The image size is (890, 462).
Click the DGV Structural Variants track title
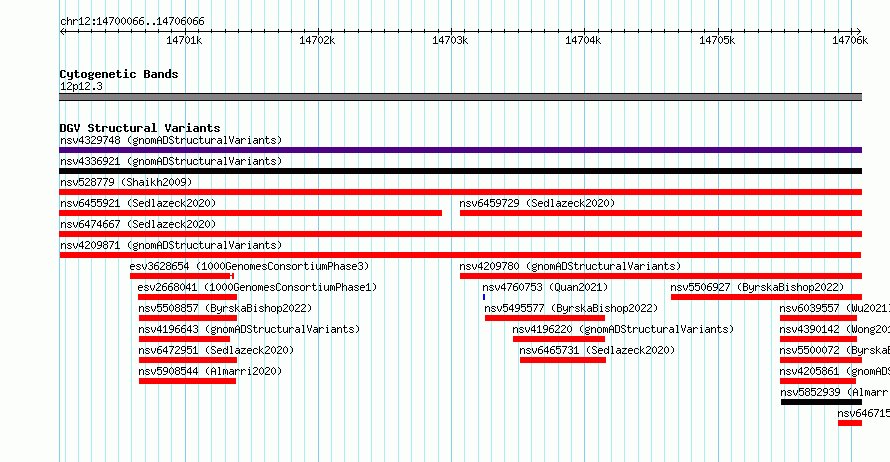pyautogui.click(x=140, y=128)
